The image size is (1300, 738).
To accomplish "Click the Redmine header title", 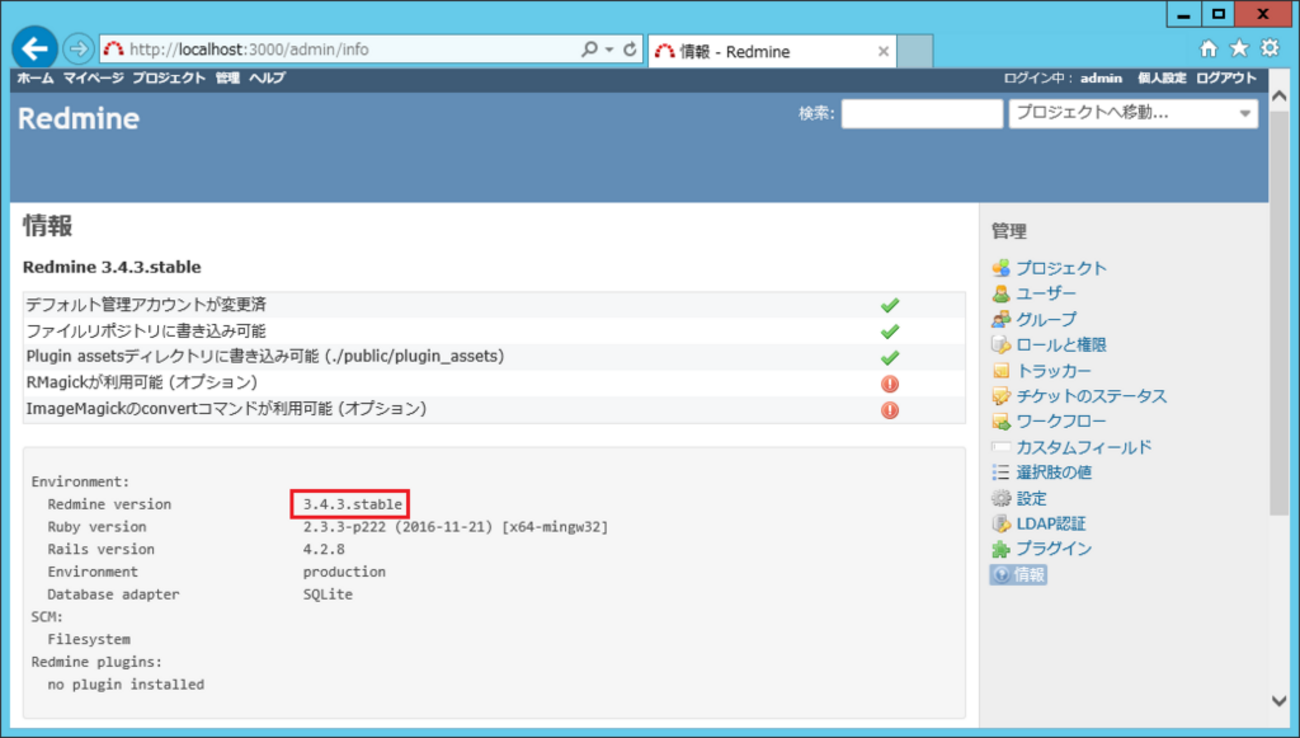I will tap(78, 118).
